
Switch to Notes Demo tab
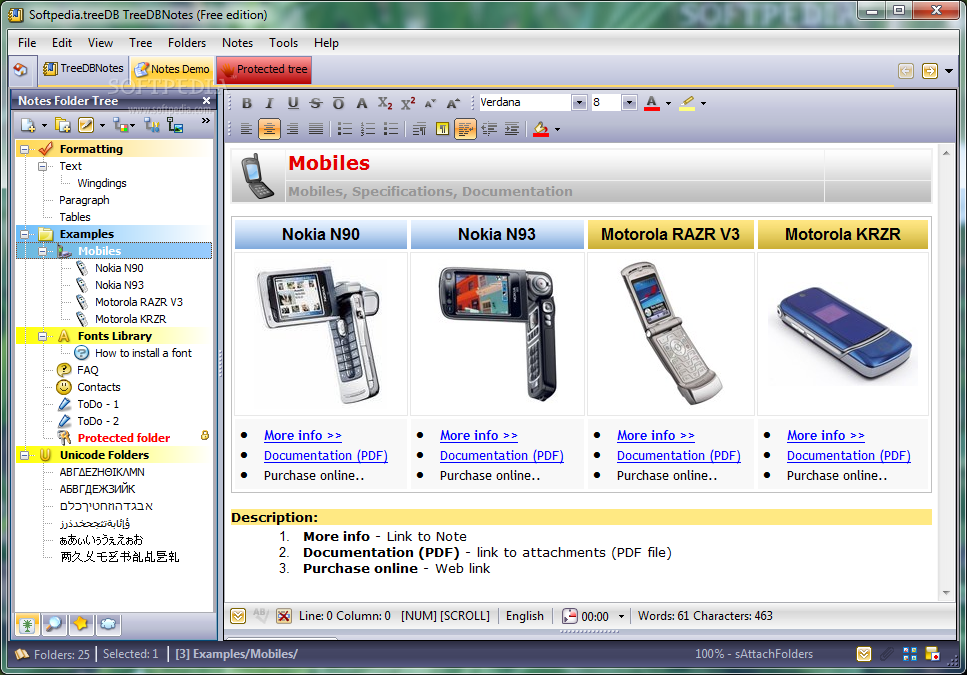coord(172,69)
